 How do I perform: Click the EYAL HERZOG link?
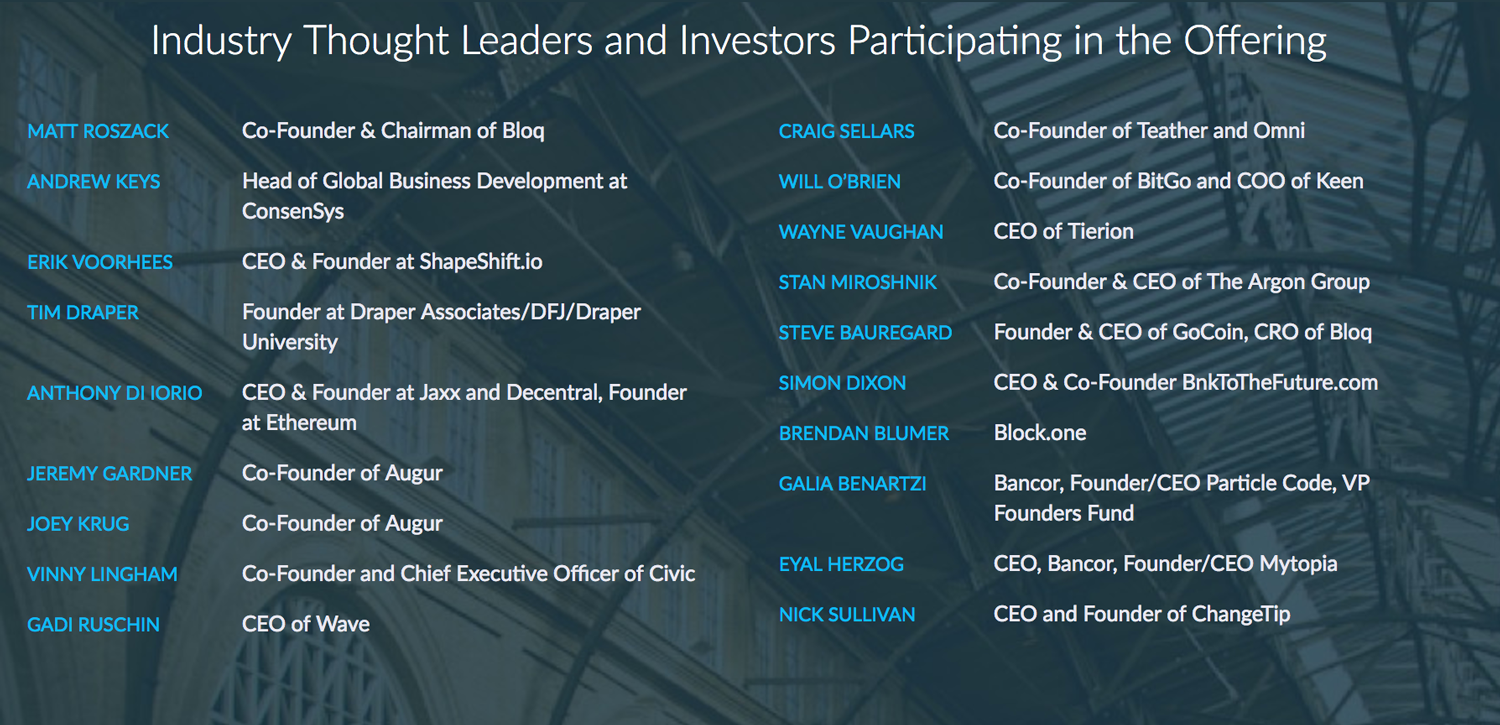841,565
